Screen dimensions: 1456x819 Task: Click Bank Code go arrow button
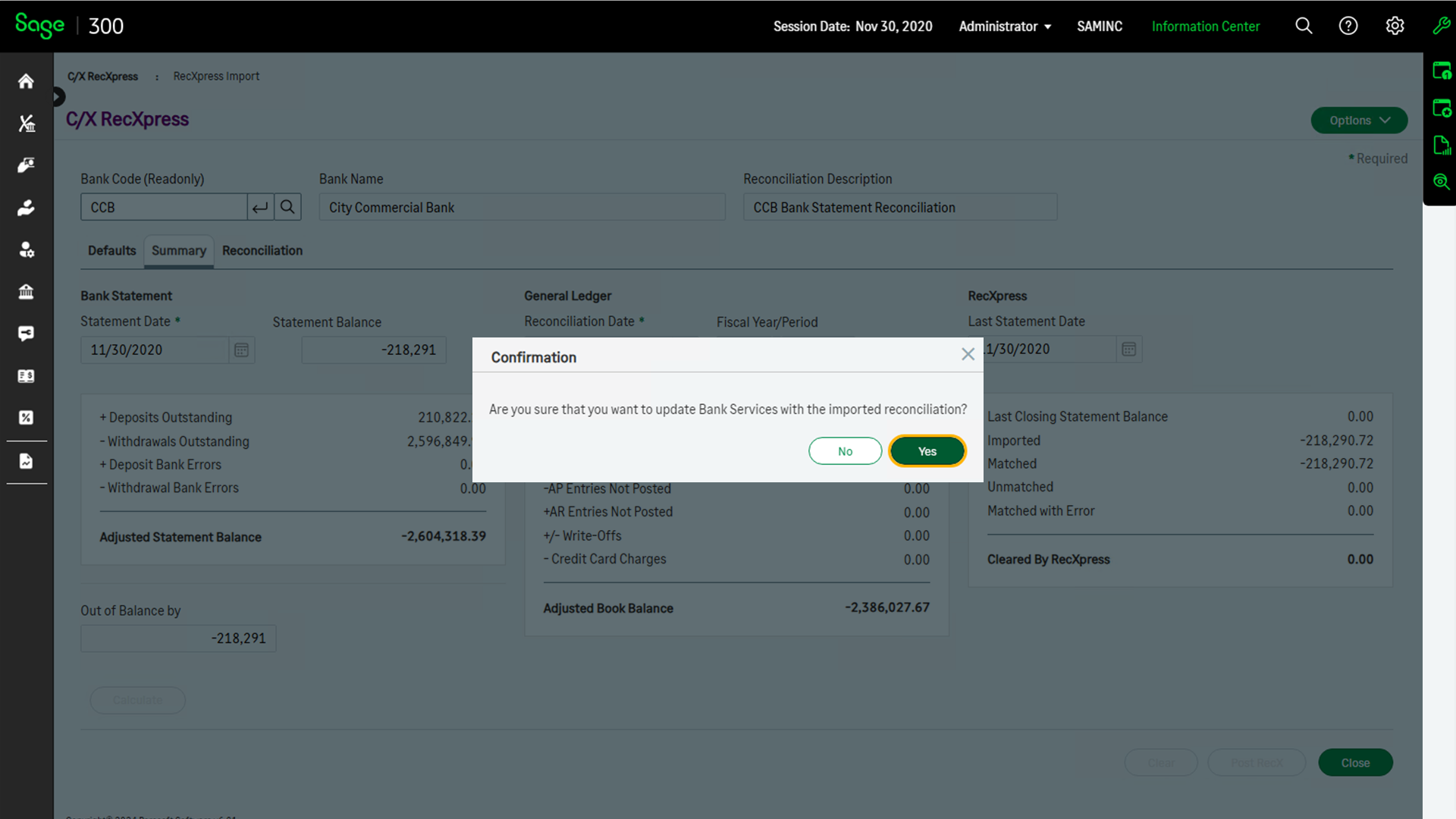click(260, 207)
